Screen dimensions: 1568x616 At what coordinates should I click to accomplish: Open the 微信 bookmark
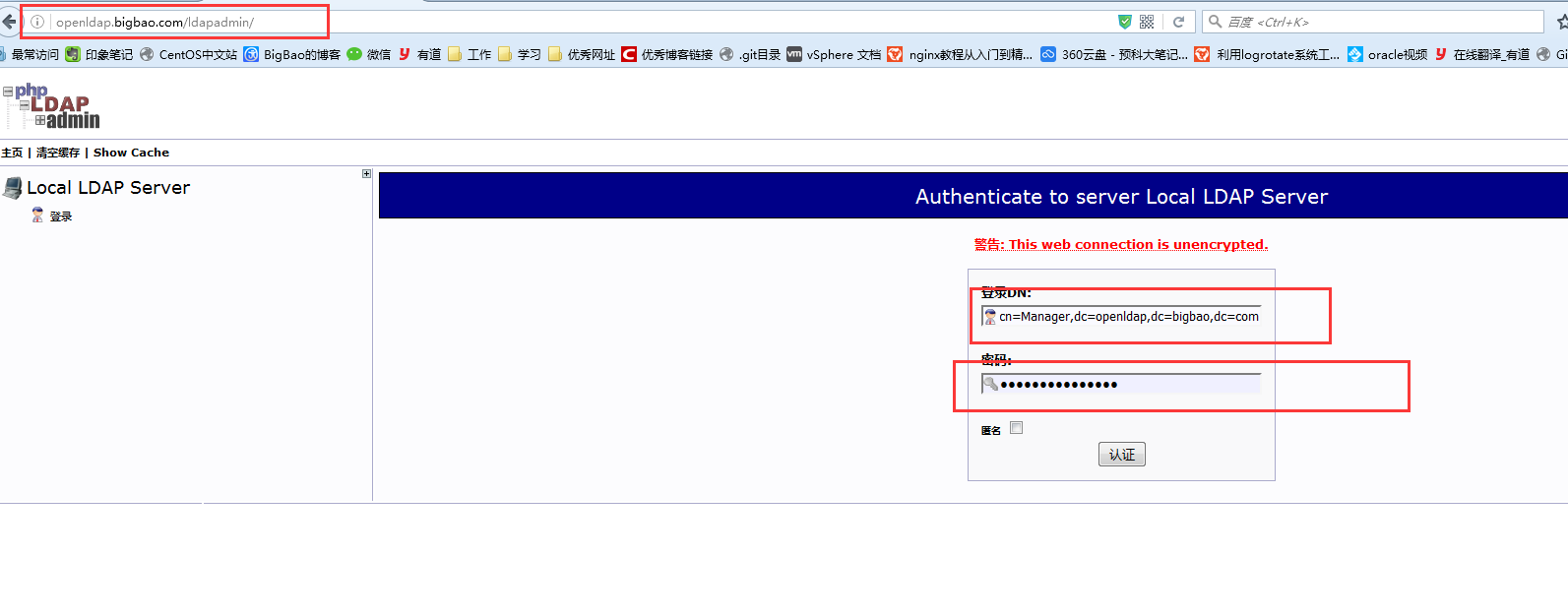point(369,54)
